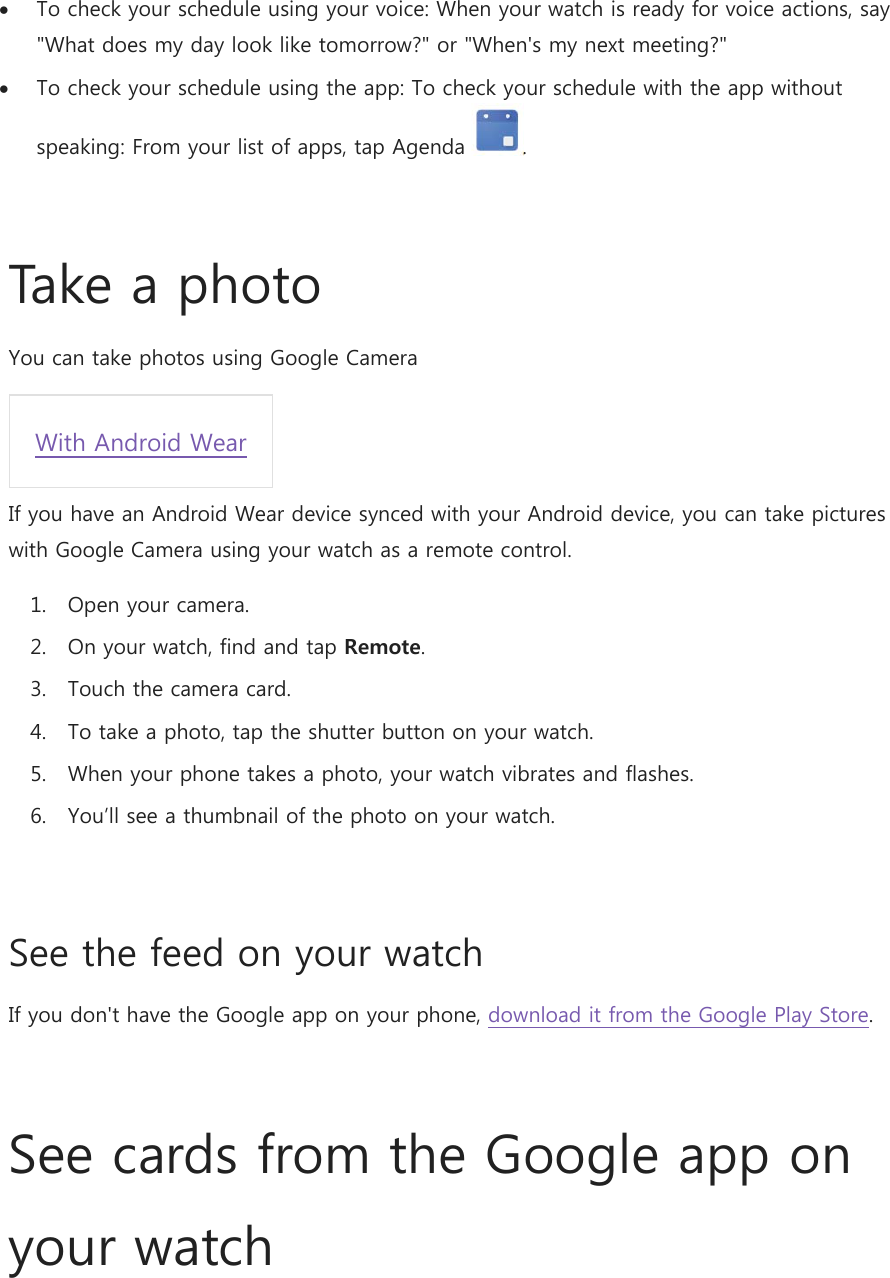
Task: Select the See the feed on your watch heading
Action: coord(245,953)
